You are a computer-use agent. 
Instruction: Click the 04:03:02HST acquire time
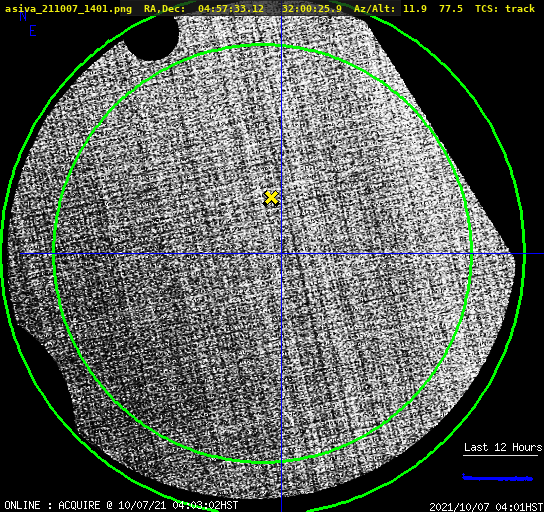click(205, 505)
